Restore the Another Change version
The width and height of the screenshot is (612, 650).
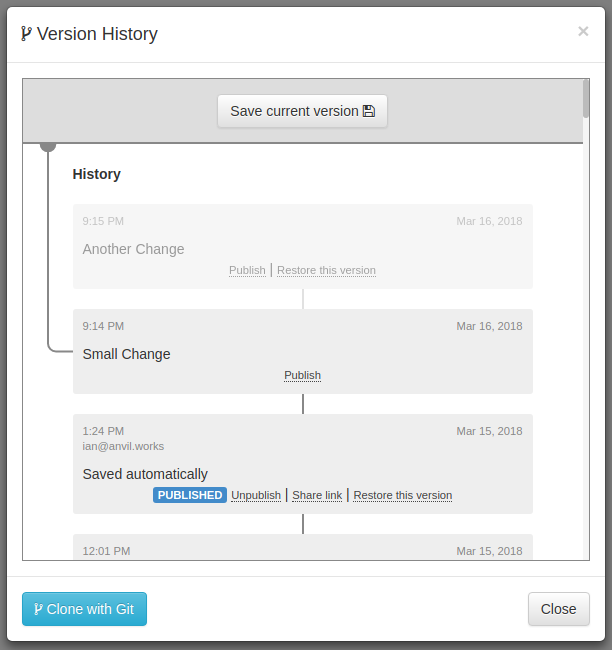point(326,270)
